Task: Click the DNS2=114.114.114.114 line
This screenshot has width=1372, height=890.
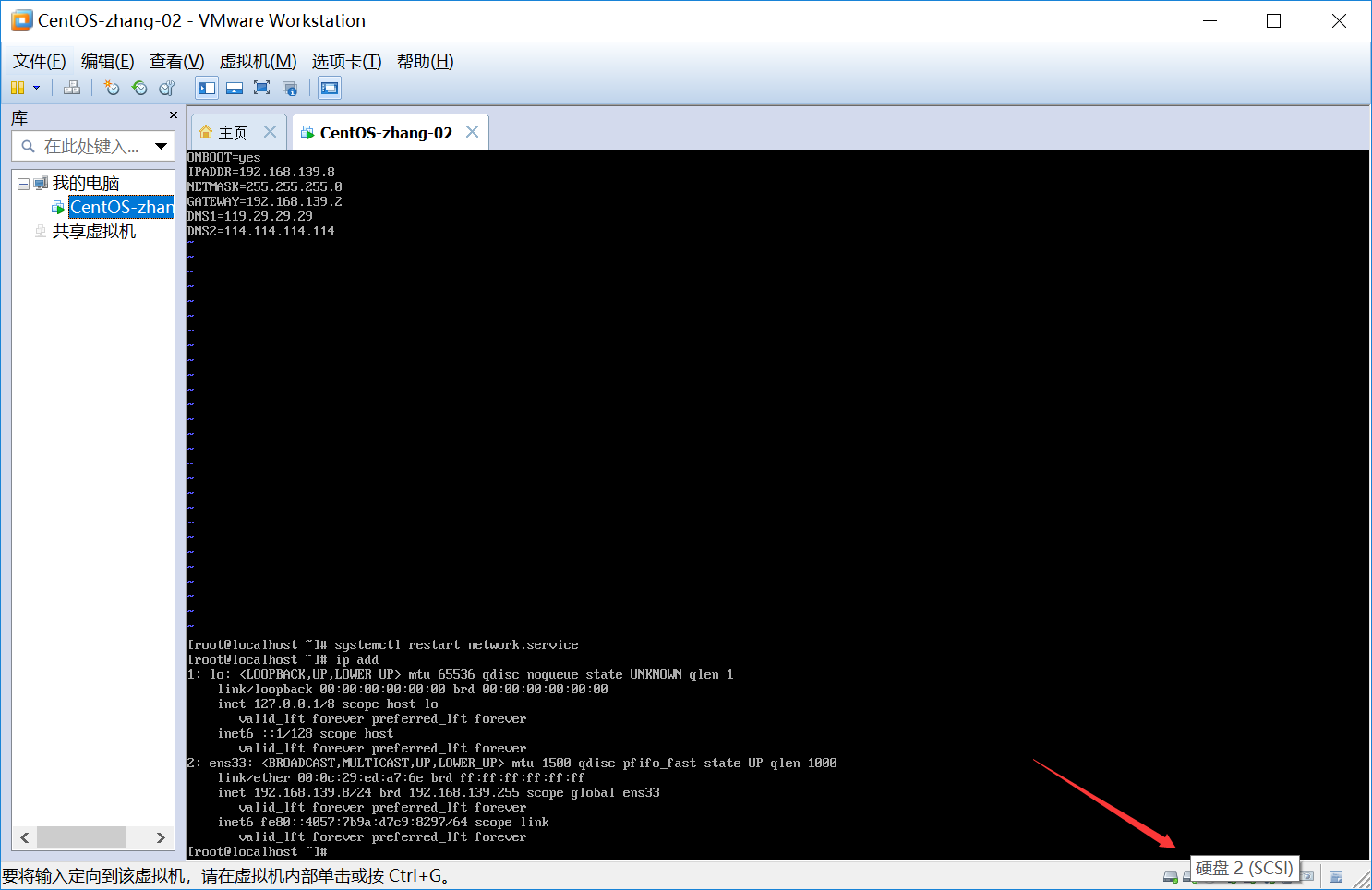Action: click(x=261, y=231)
